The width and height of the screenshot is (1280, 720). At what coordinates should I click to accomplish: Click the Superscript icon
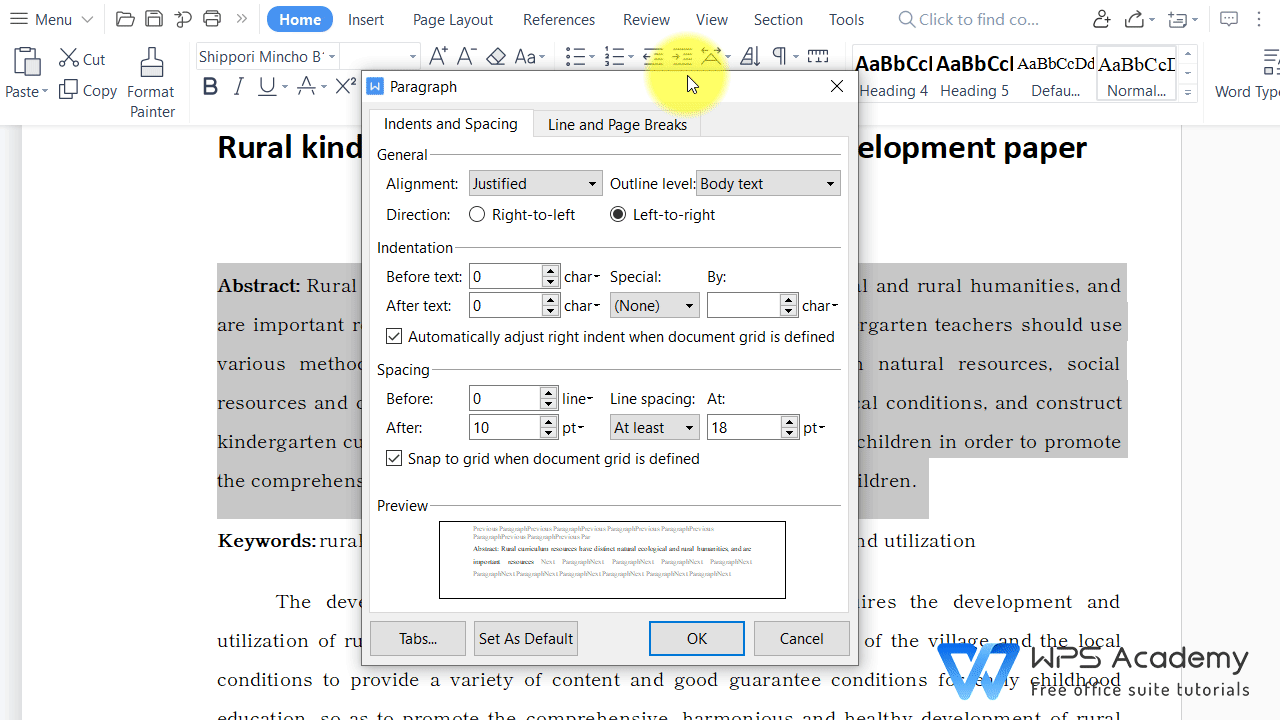[x=344, y=86]
